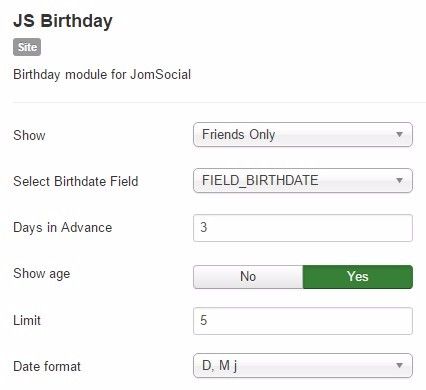The width and height of the screenshot is (426, 390).
Task: Click the Limit input field
Action: pyautogui.click(x=303, y=321)
